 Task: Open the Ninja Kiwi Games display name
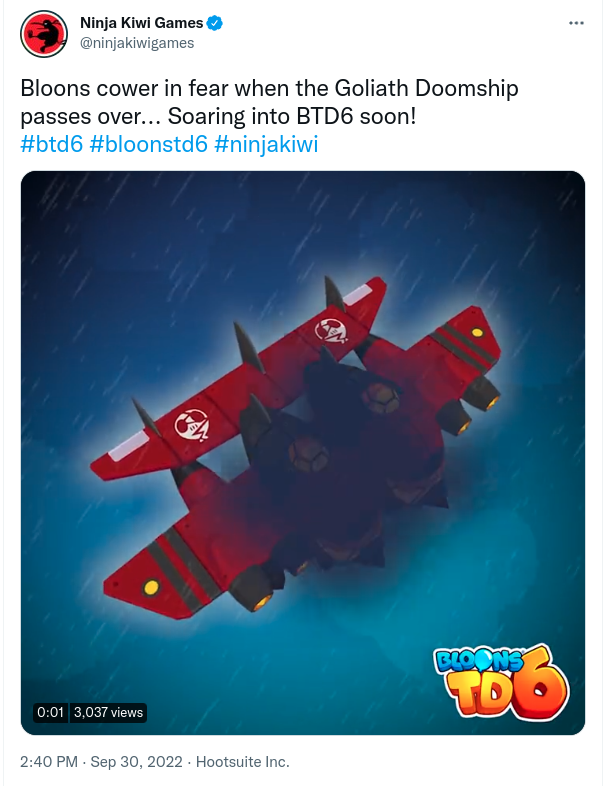pos(141,23)
